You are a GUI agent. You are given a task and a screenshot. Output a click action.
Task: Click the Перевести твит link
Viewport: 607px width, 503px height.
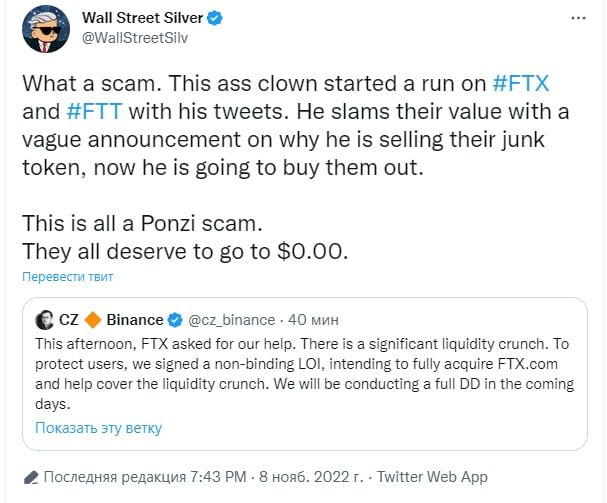(69, 276)
